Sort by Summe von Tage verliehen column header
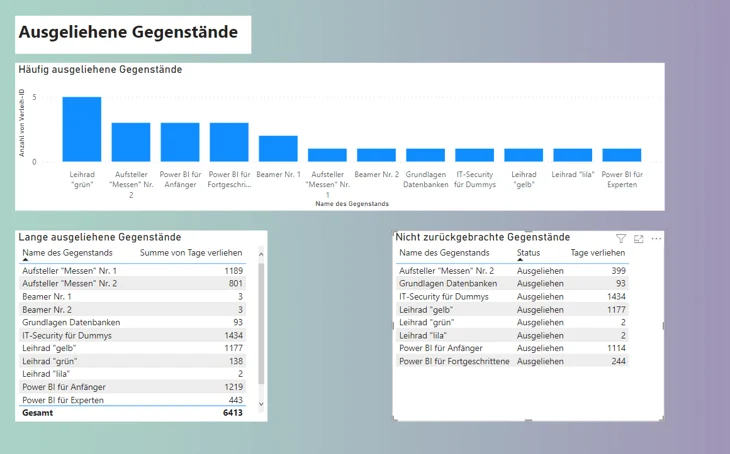The image size is (730, 454). coord(191,253)
